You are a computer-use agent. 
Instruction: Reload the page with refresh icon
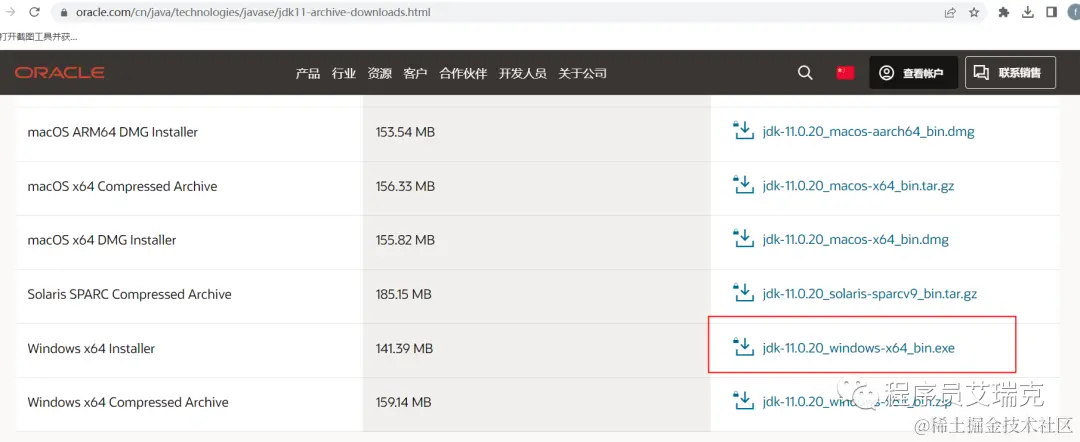click(x=36, y=12)
